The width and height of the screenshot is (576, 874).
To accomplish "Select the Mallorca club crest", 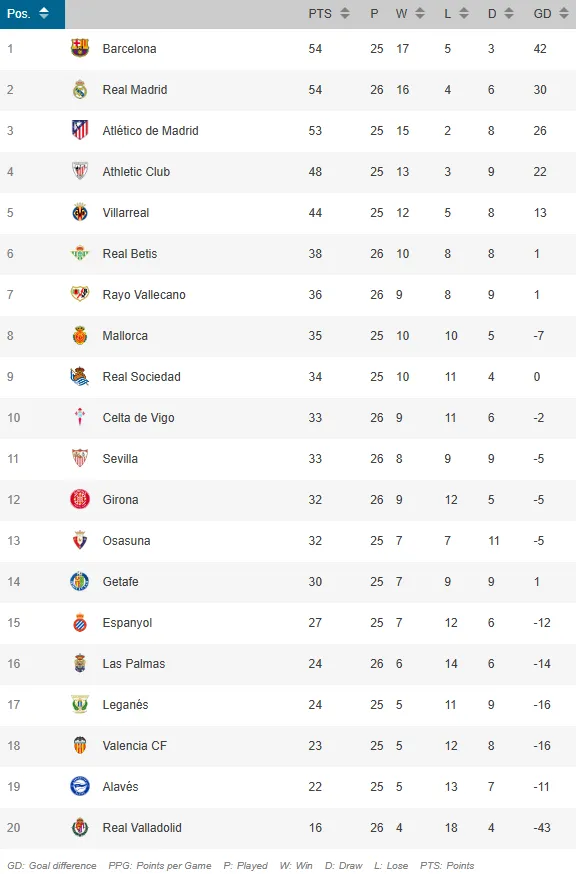I will (x=82, y=335).
